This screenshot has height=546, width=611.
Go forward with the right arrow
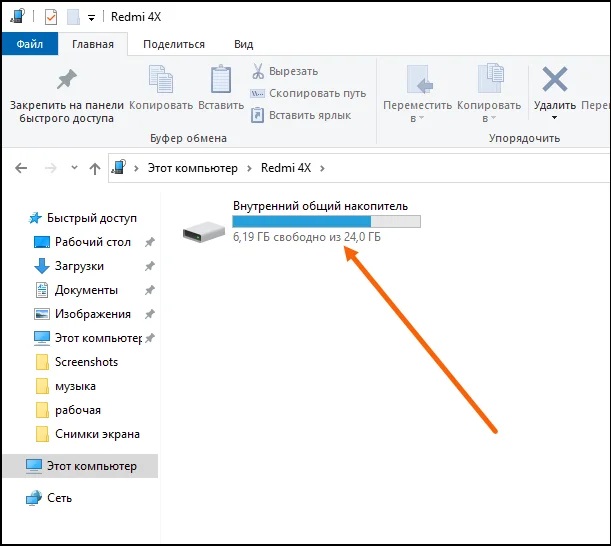click(x=51, y=168)
